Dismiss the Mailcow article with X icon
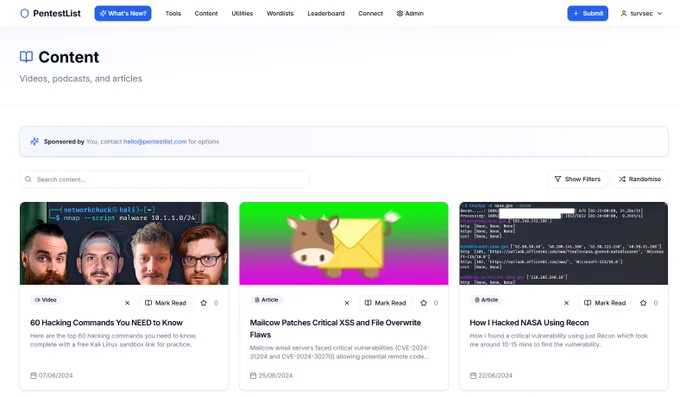 tap(347, 303)
